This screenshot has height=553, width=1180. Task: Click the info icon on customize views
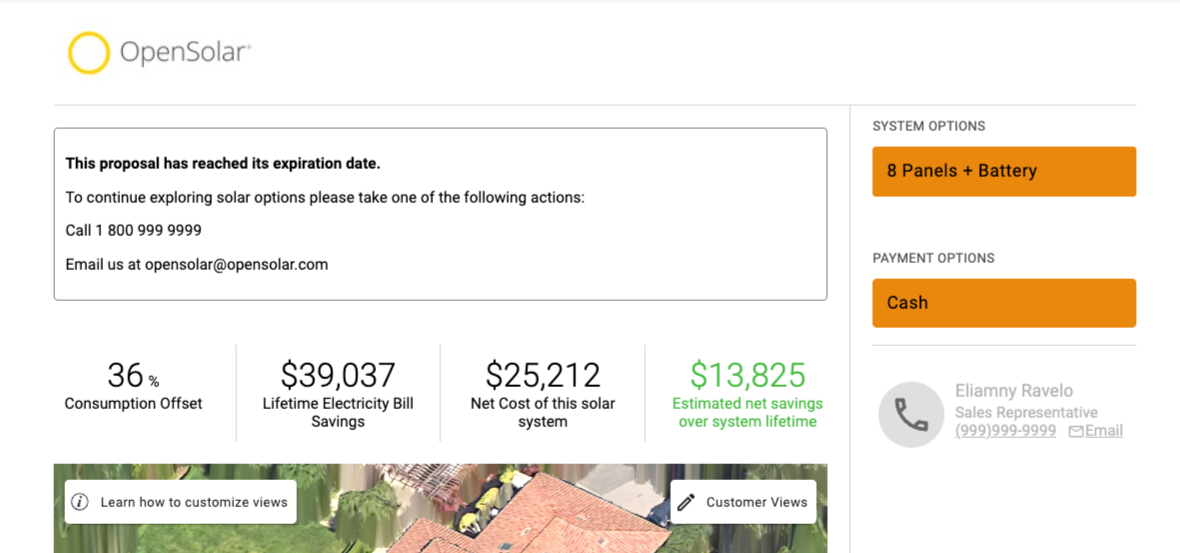[x=81, y=502]
